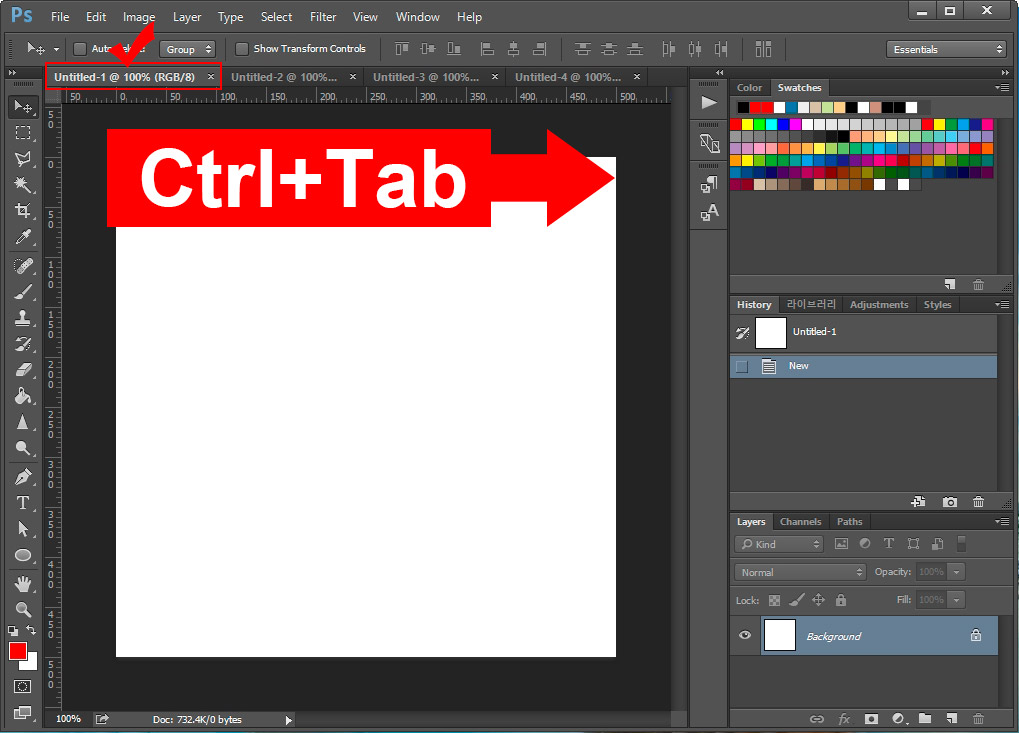
Task: Click the red foreground color swatch
Action: [16, 650]
